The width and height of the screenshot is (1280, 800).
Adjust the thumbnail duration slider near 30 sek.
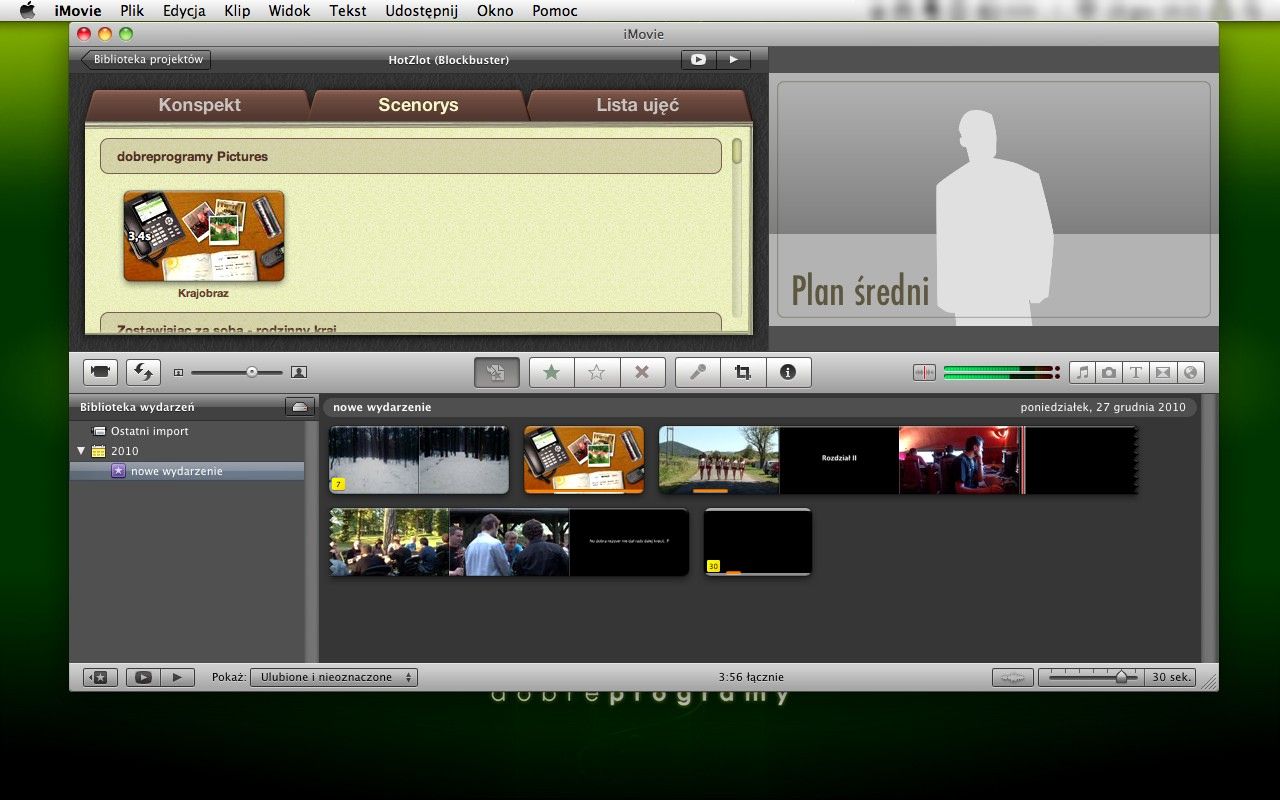1120,677
